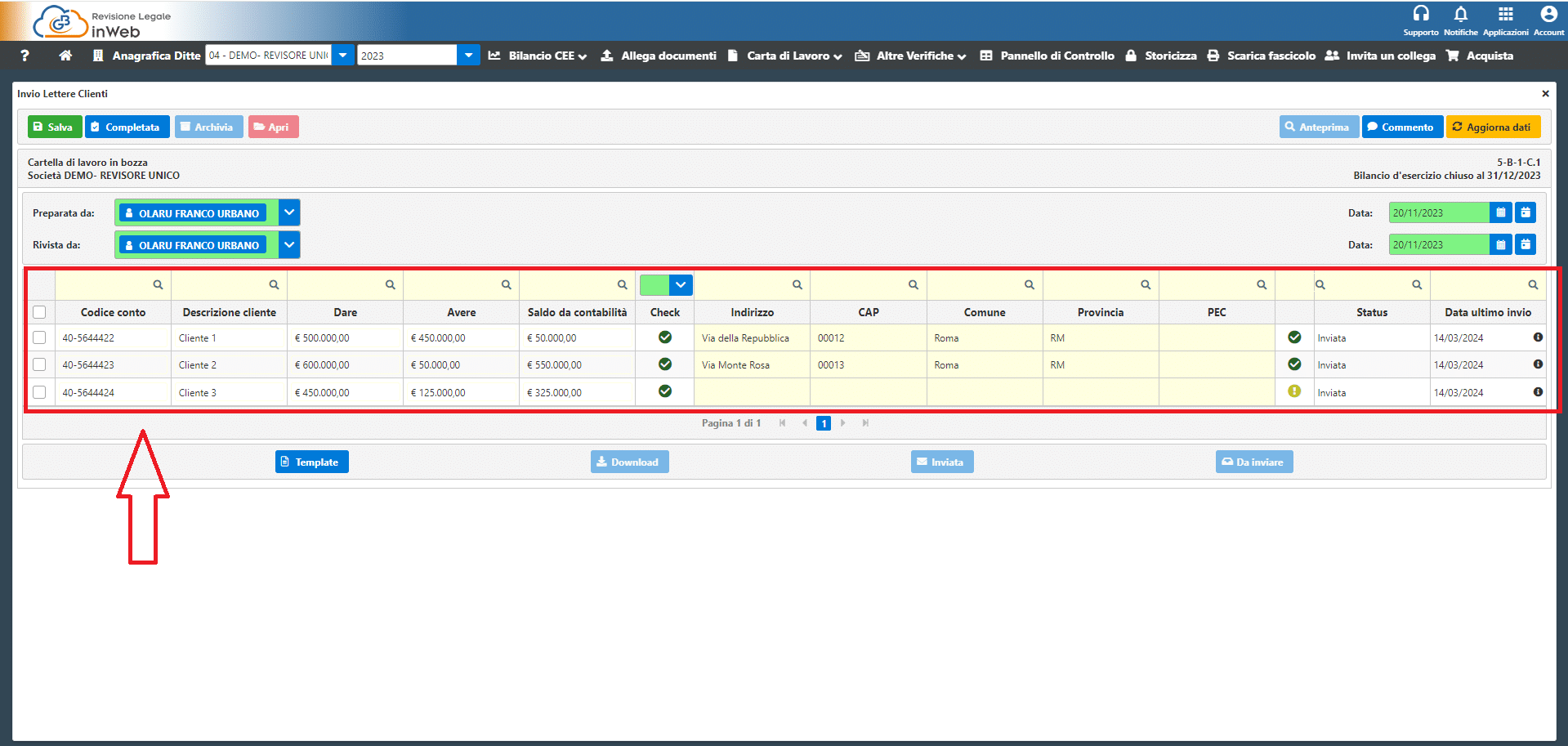This screenshot has height=746, width=1568.
Task: Click search icon in Comune filter
Action: (x=1029, y=285)
